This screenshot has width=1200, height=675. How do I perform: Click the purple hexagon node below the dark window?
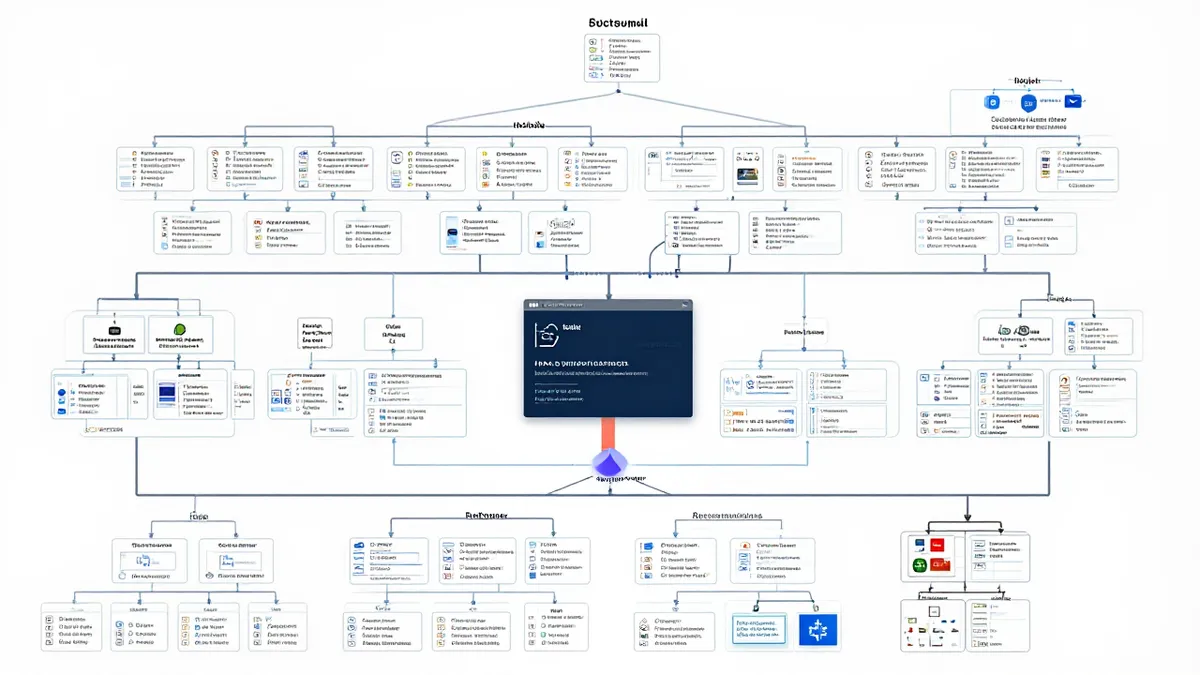click(608, 462)
